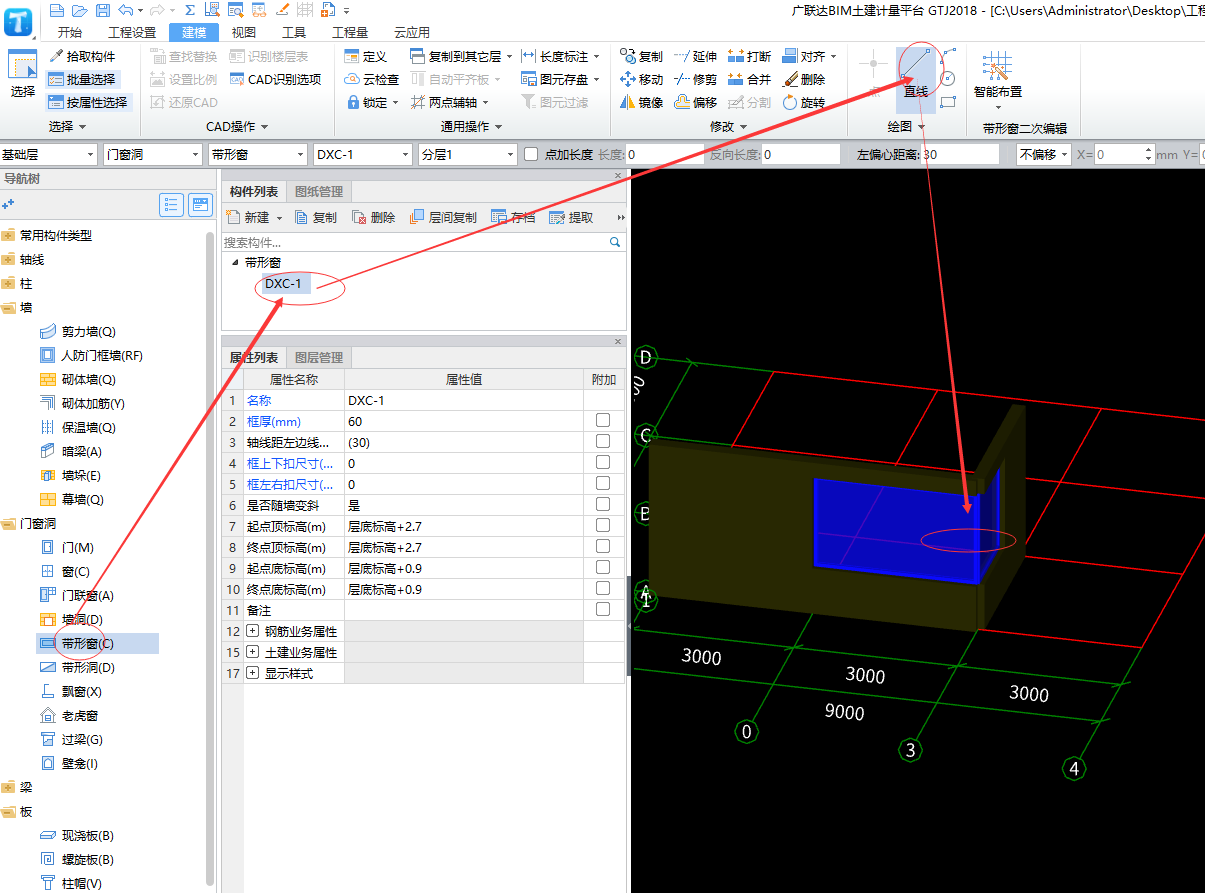
Task: Click 新建 button in component list
Action: coord(255,217)
